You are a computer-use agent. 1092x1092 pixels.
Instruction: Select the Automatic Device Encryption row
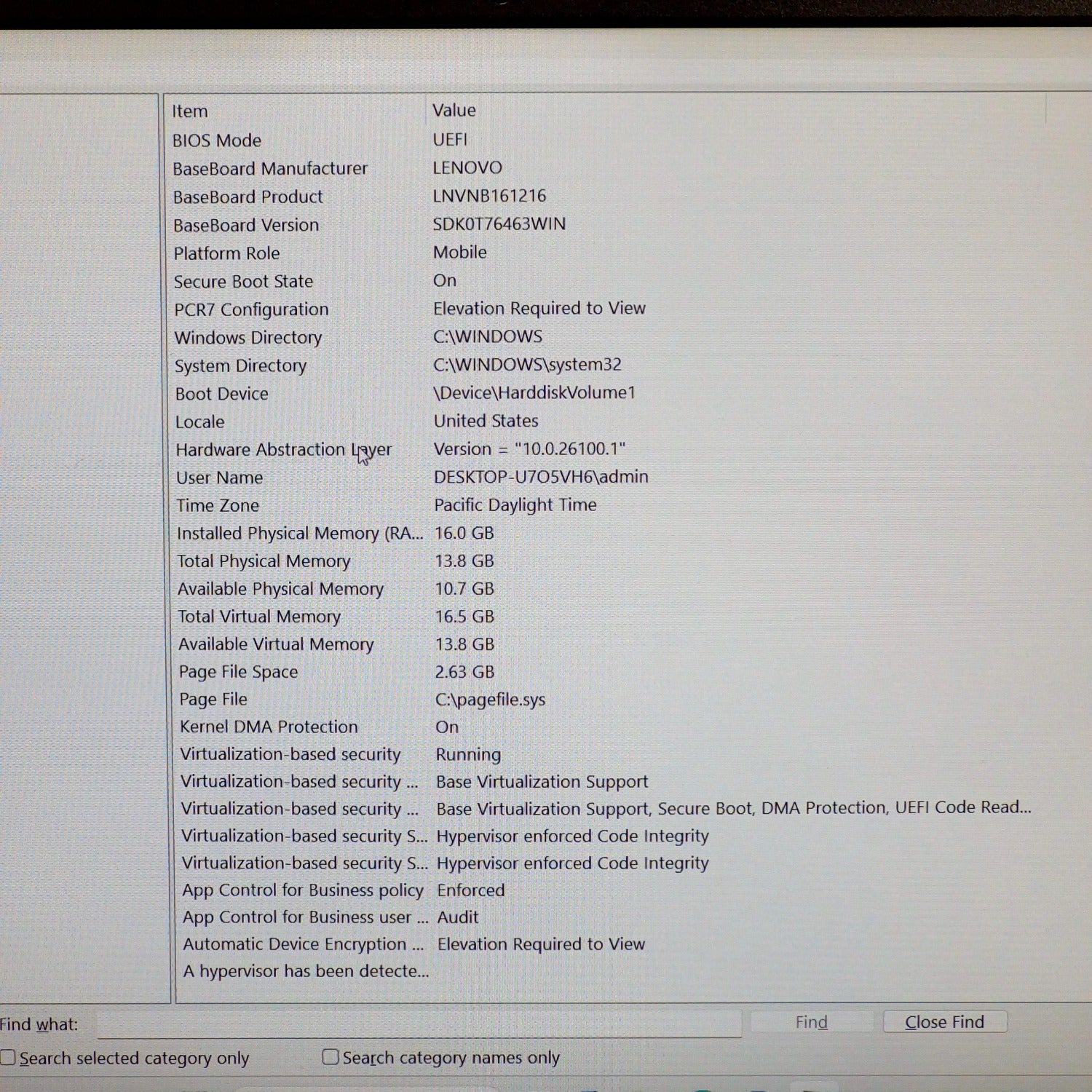303,944
